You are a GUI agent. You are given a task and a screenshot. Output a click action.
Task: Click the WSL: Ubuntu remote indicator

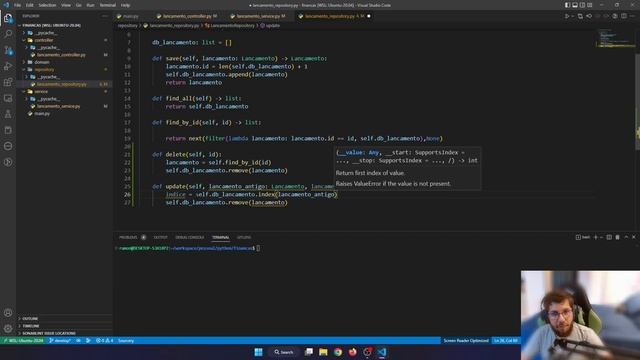tap(23, 340)
